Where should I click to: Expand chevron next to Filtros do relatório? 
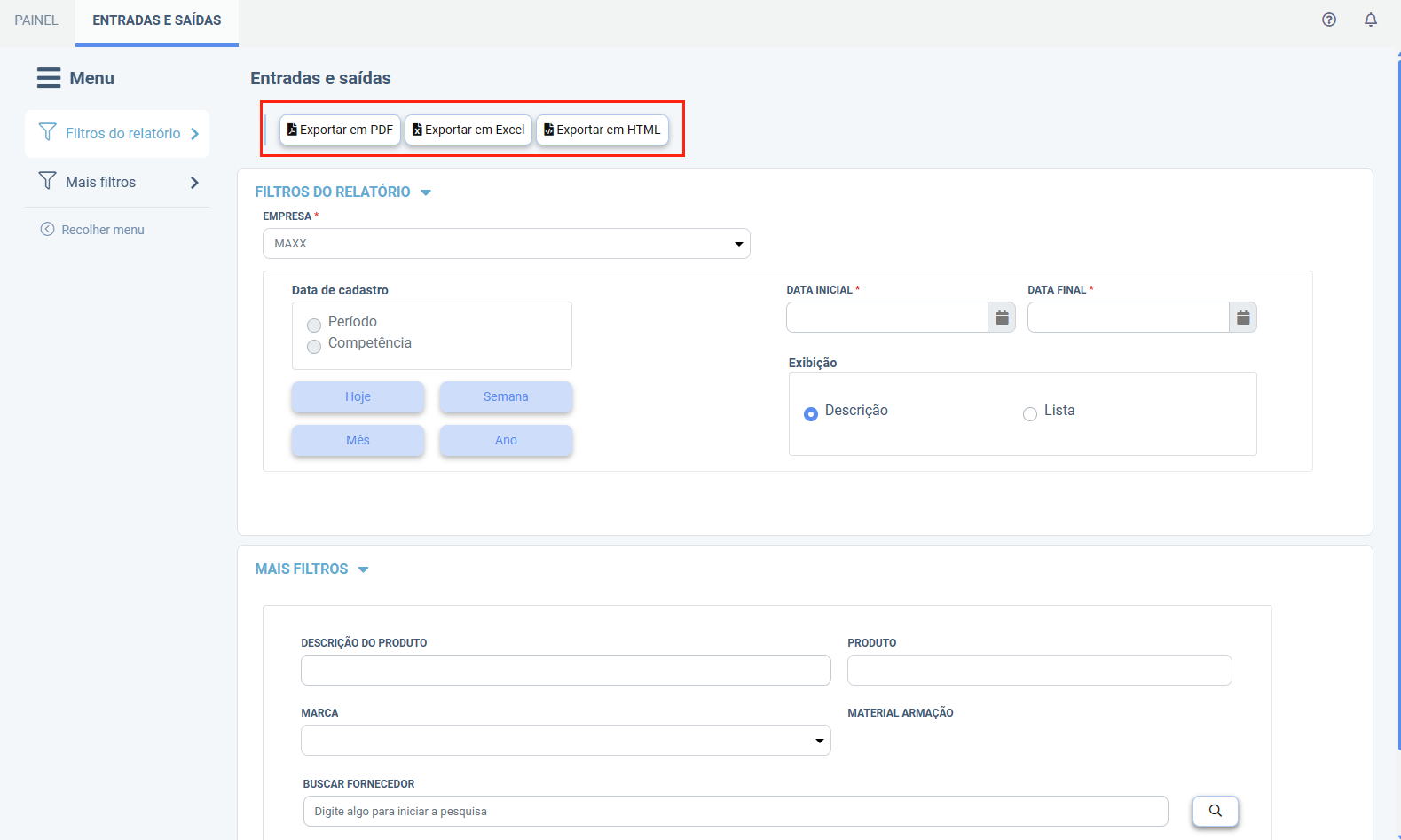pos(194,134)
